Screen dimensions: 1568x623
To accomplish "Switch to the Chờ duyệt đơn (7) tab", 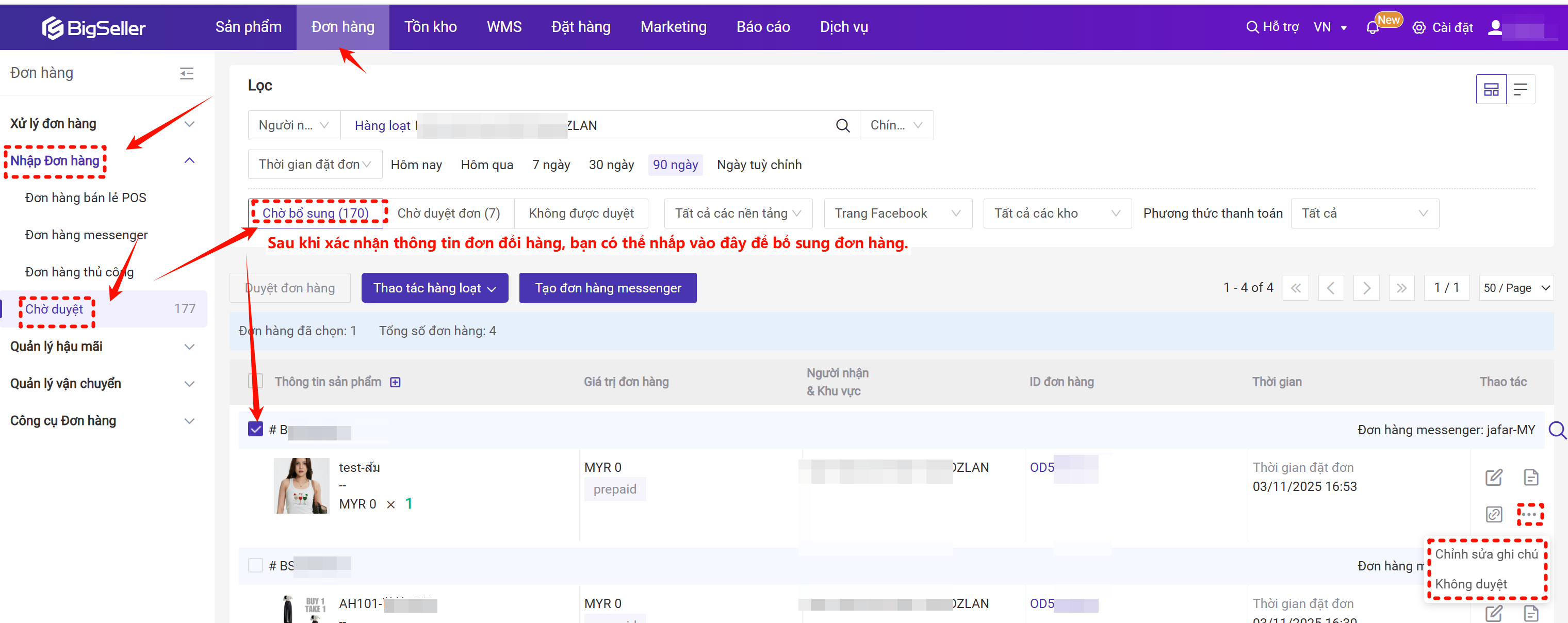I will pyautogui.click(x=449, y=214).
